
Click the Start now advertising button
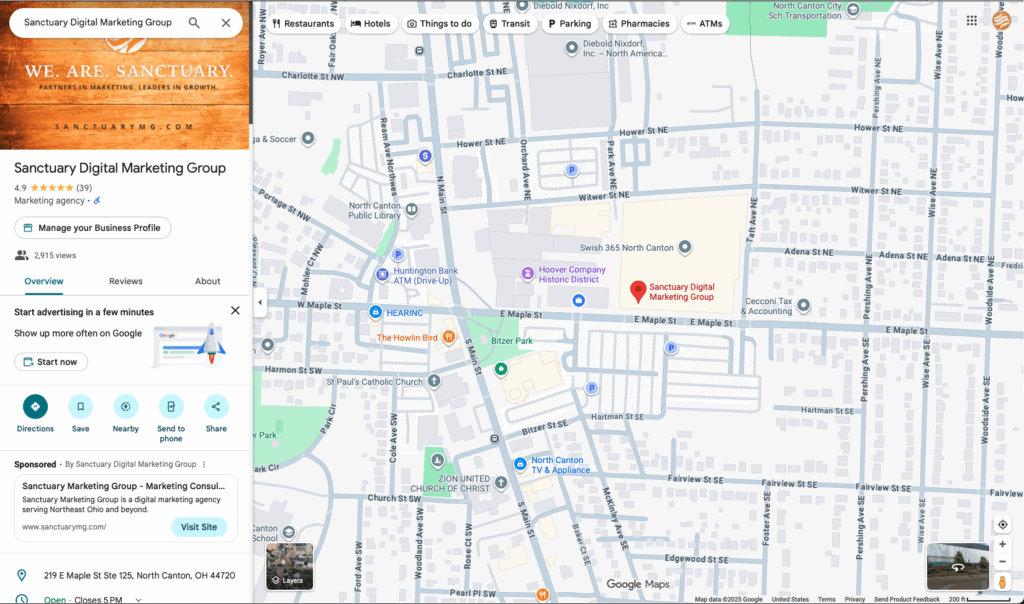tap(51, 362)
